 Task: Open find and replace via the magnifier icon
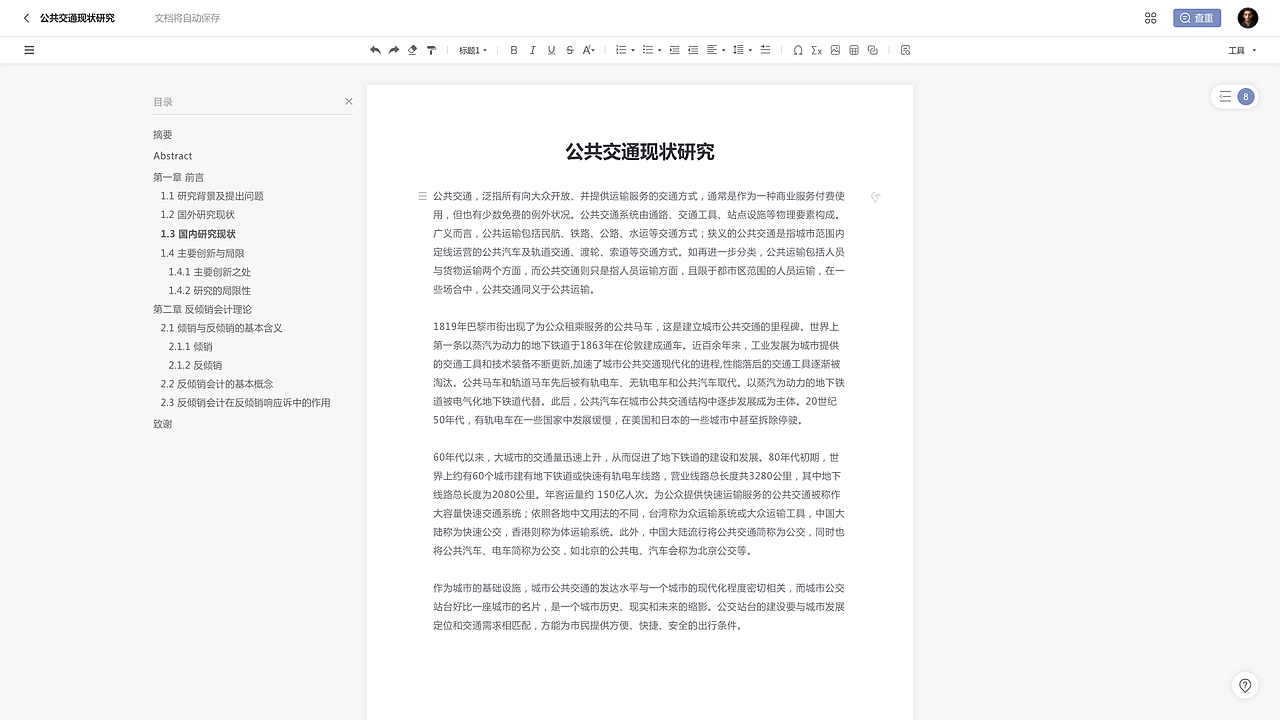coord(904,50)
